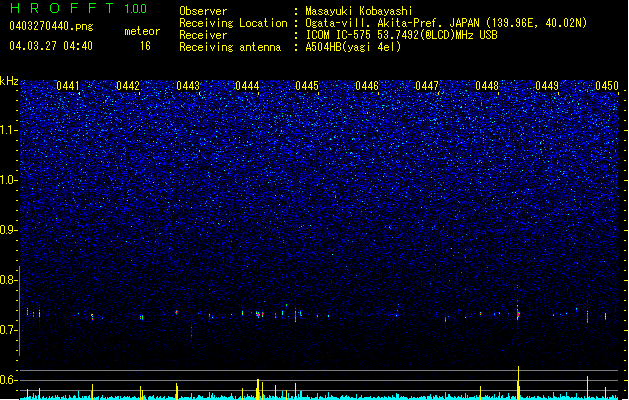Click the 0441 time marker
Viewport: 629px width, 400px height.
tap(68, 86)
